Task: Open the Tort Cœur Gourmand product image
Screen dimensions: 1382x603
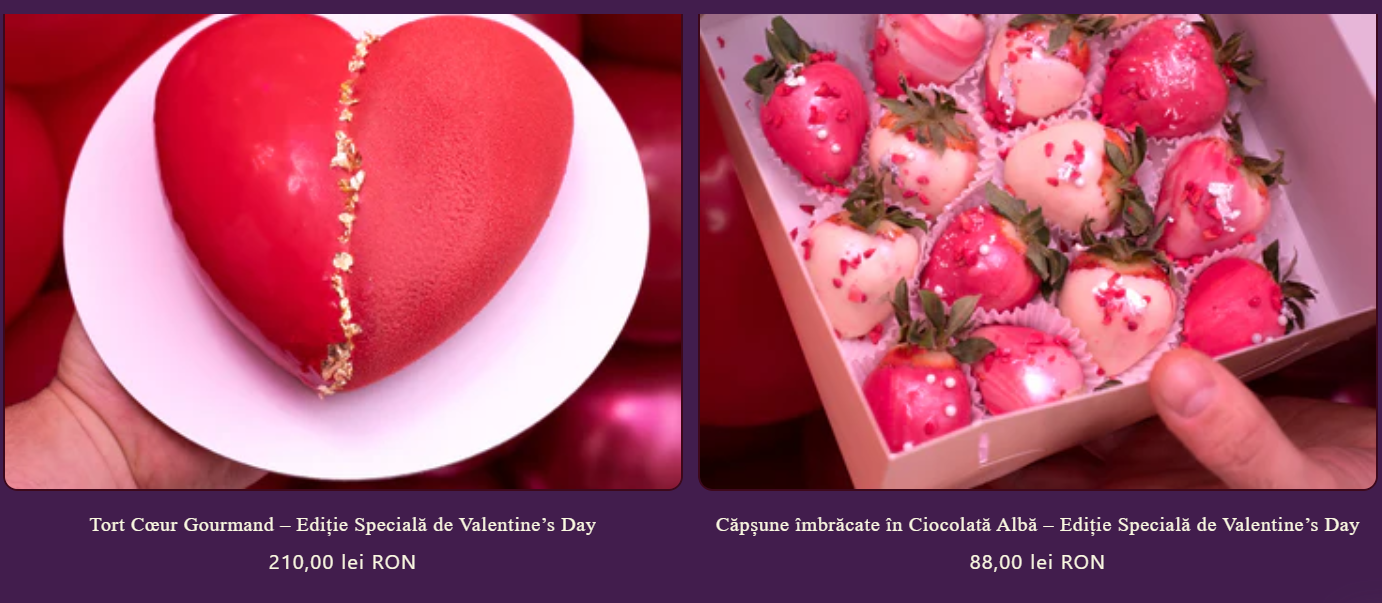Action: [x=343, y=251]
